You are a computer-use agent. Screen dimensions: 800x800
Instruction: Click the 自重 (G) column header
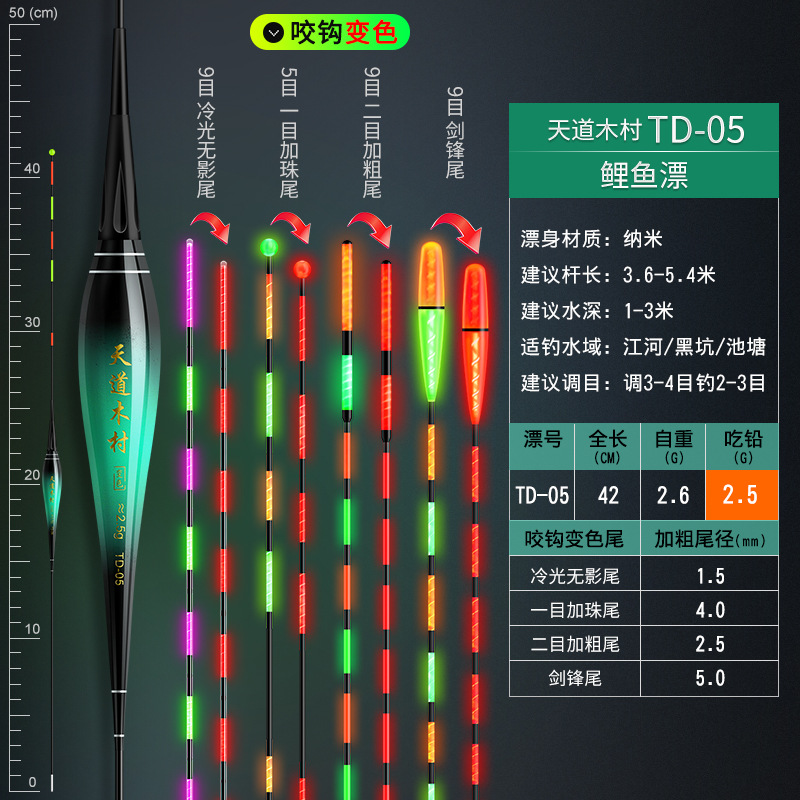tap(673, 446)
